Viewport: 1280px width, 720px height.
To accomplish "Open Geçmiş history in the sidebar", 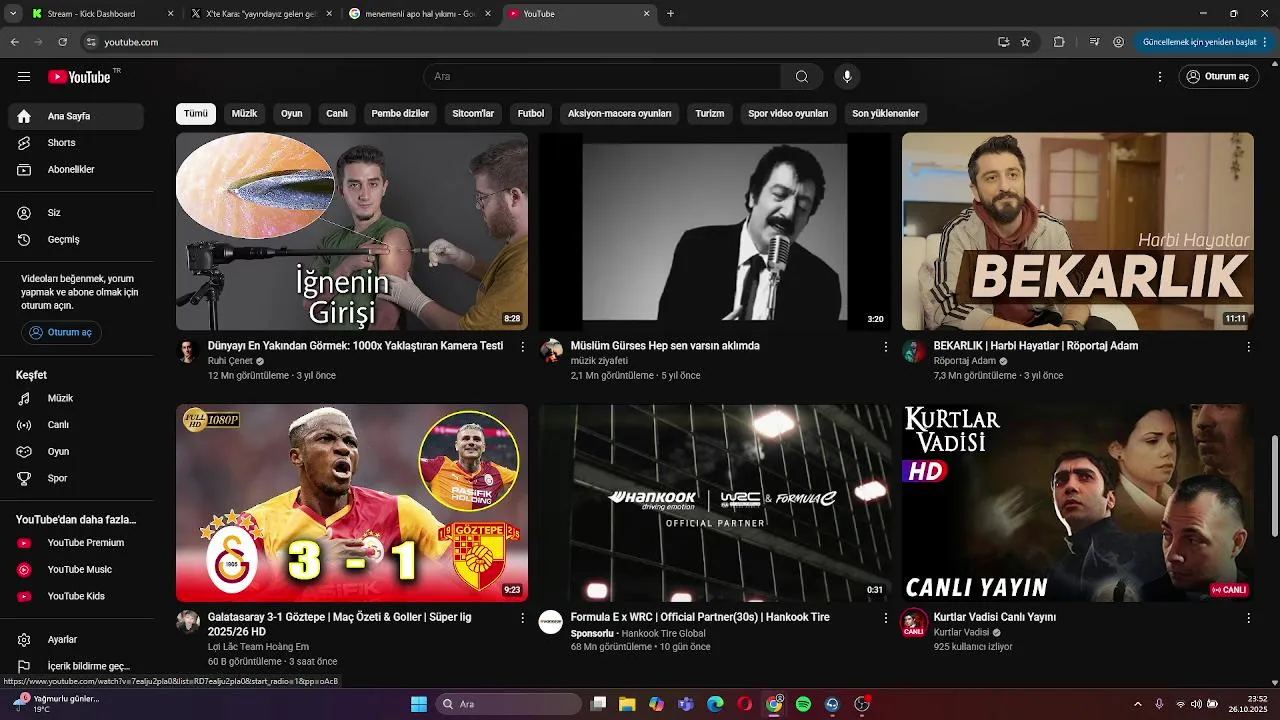I will pos(76,240).
